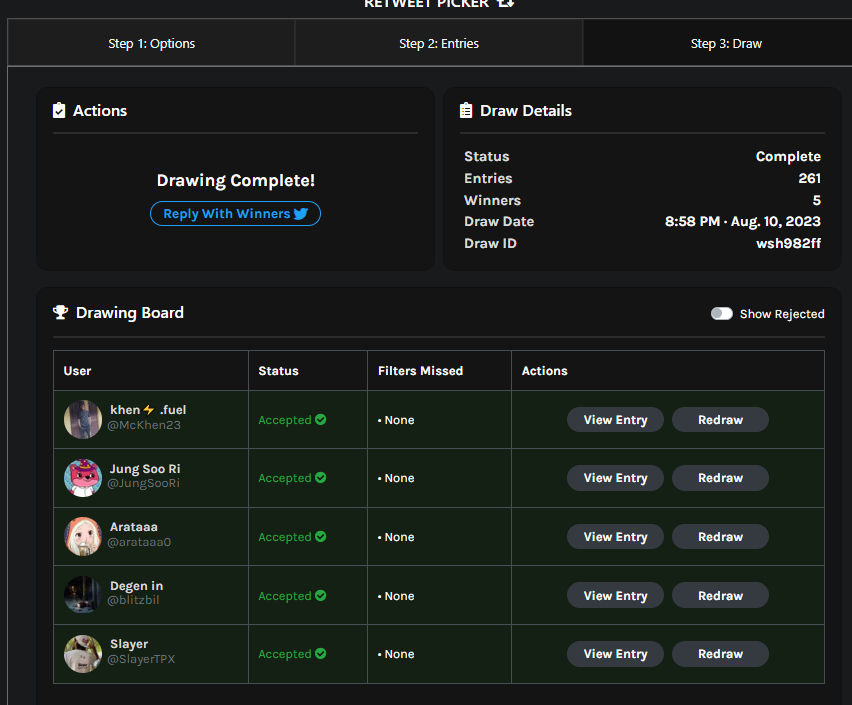852x705 pixels.
Task: Toggle the Show Rejected switch
Action: point(722,314)
